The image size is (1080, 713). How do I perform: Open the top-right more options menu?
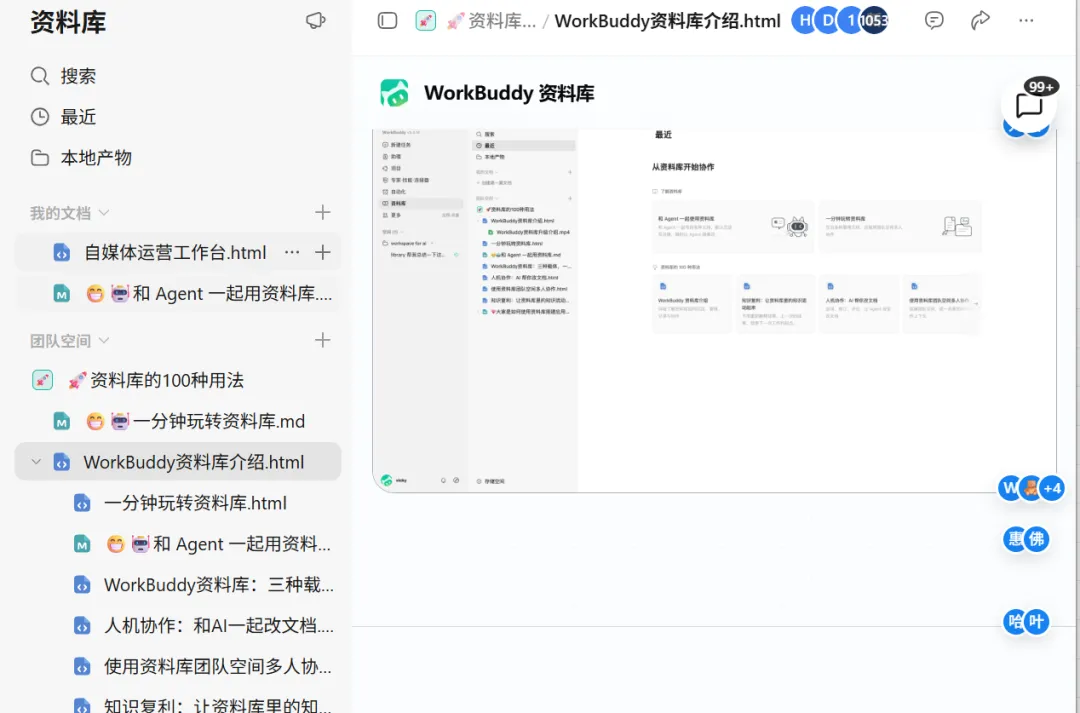[1026, 21]
